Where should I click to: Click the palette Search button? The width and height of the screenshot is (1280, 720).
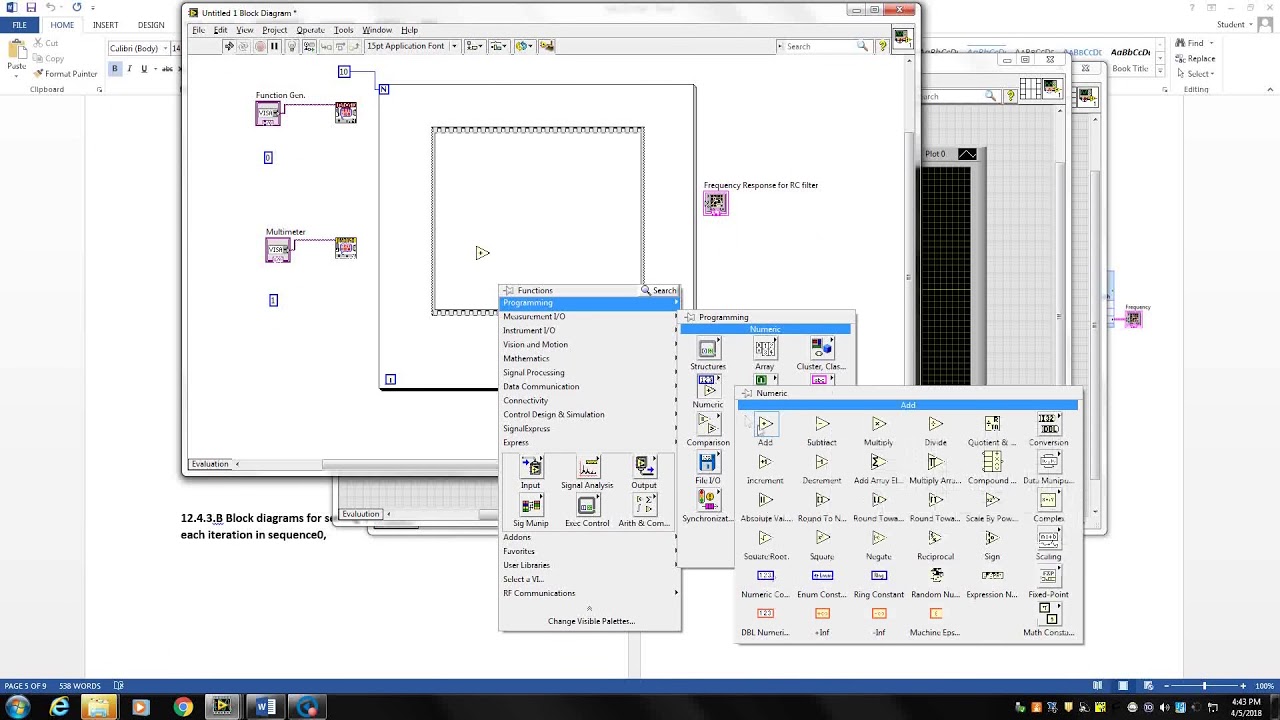[x=660, y=291]
